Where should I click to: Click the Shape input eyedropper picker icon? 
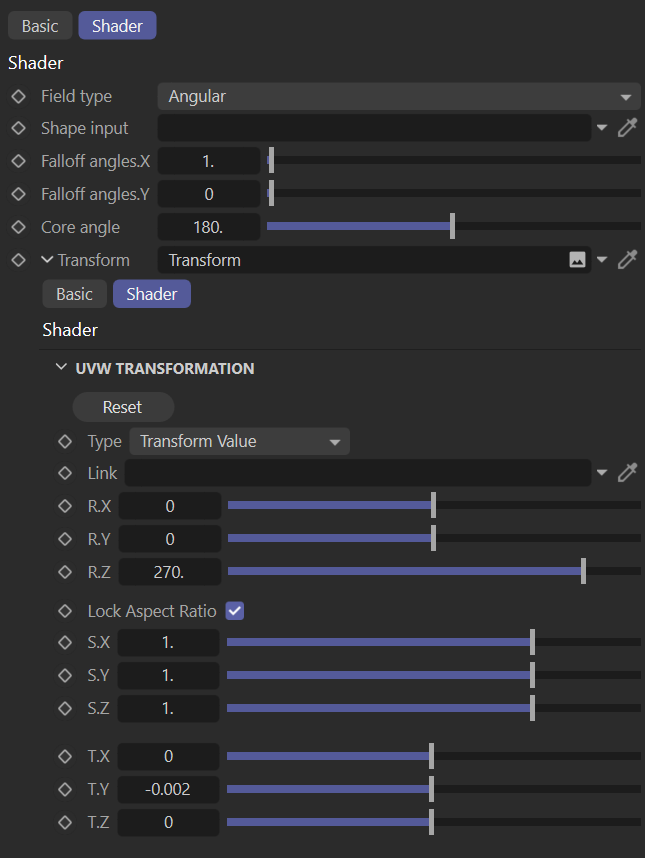click(628, 128)
